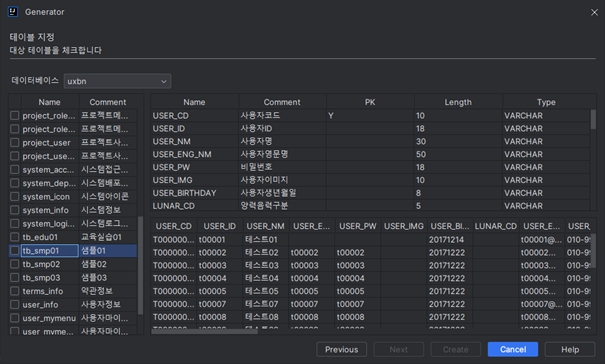This screenshot has height=364, width=605.
Task: Select the USER_CD column definition row
Action: pyautogui.click(x=370, y=115)
